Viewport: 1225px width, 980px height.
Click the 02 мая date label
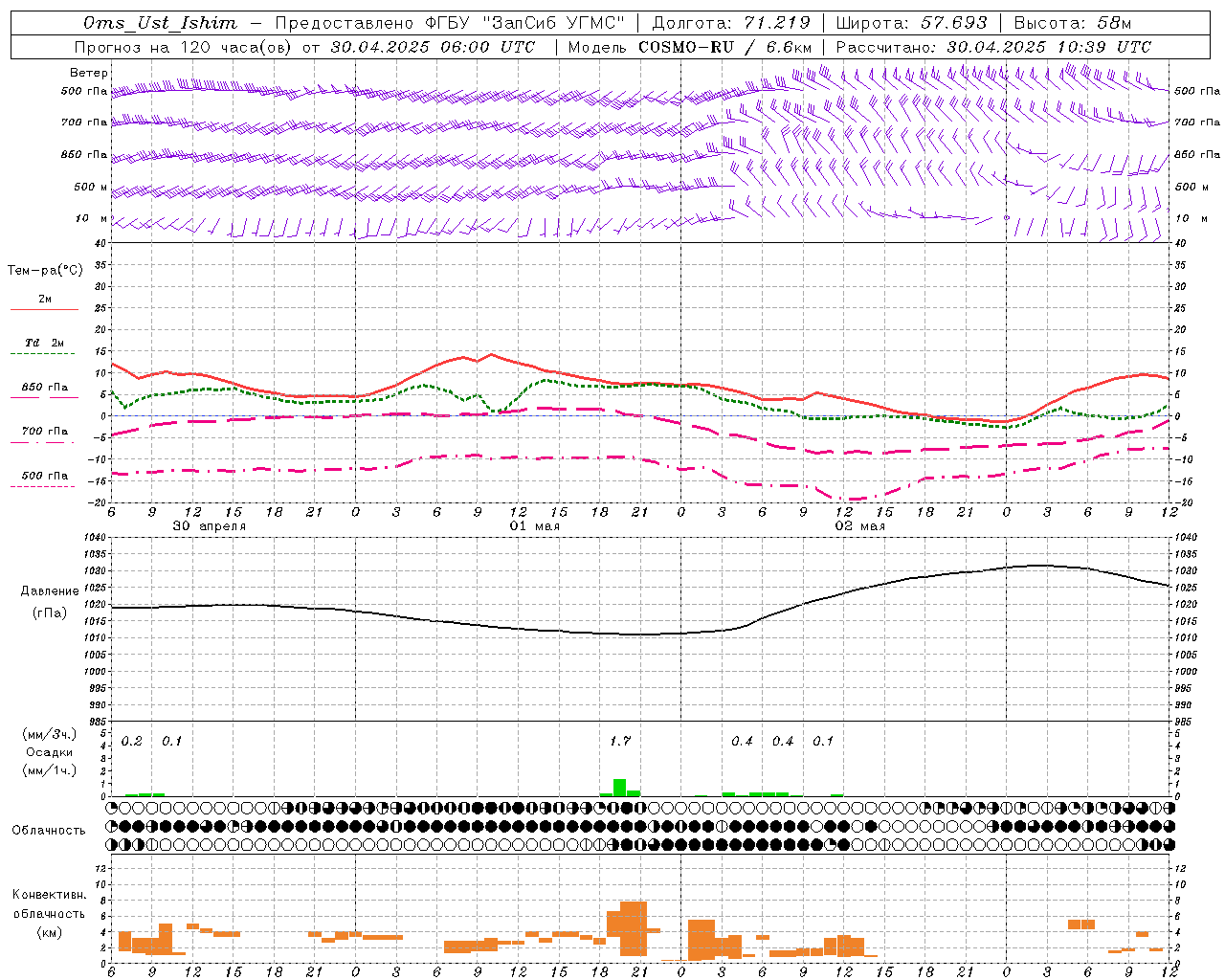(860, 526)
